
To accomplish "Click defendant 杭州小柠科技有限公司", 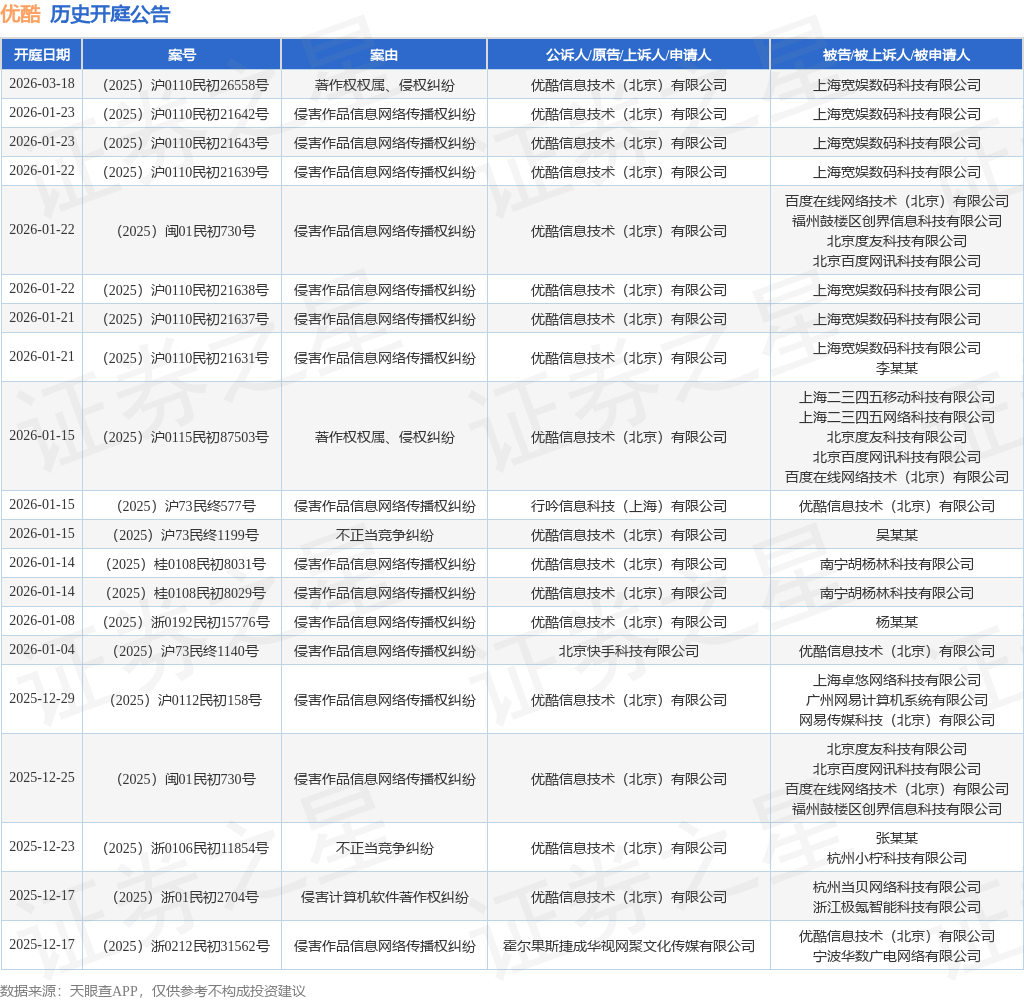I will 897,858.
